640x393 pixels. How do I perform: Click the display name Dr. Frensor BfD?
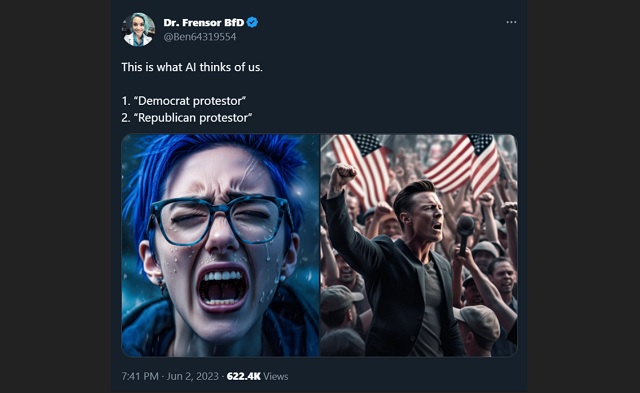[204, 22]
